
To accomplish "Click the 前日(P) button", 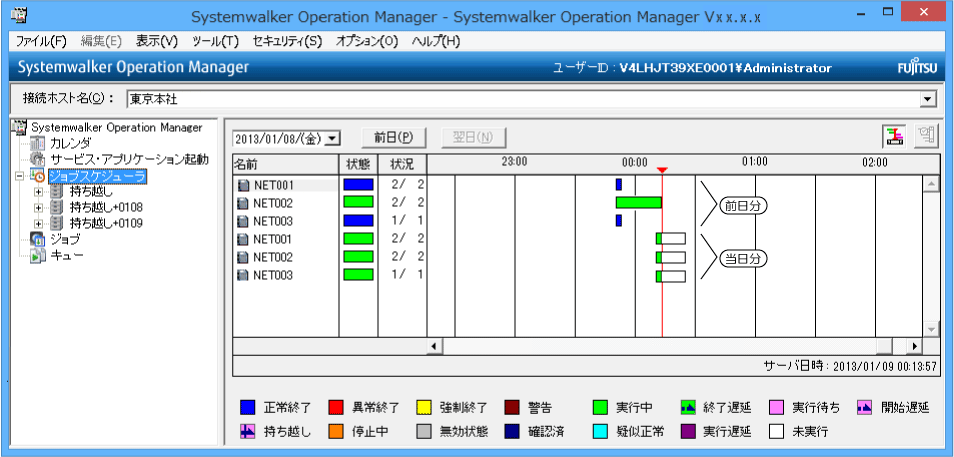I will pyautogui.click(x=394, y=137).
